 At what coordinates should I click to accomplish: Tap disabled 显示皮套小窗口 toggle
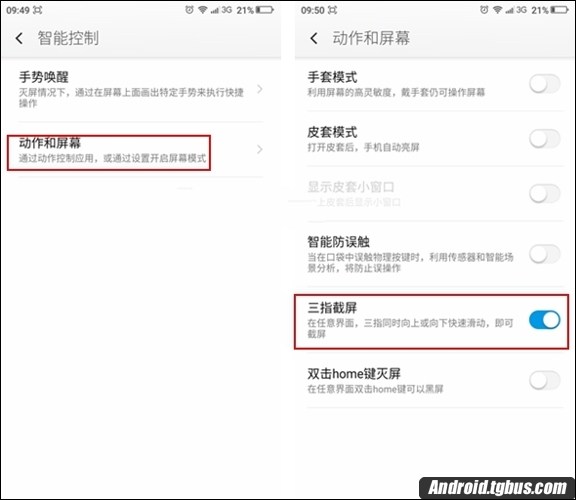[545, 193]
